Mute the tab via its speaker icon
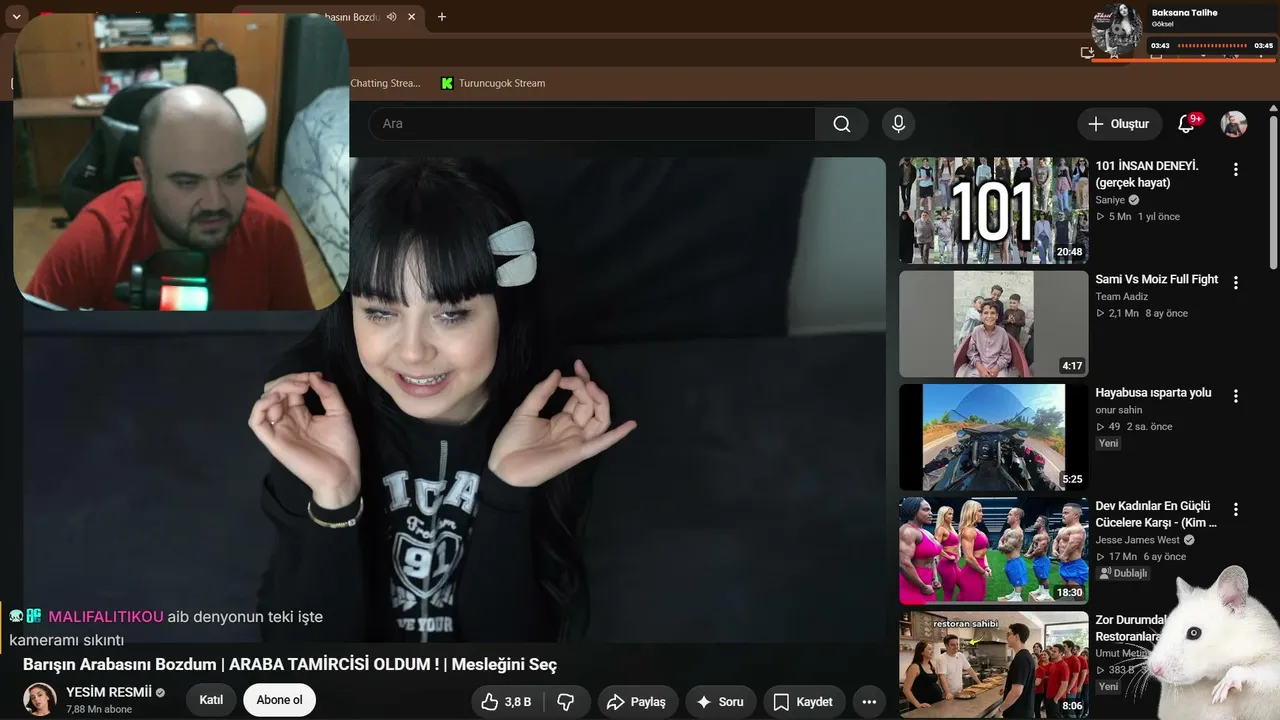1280x720 pixels. pyautogui.click(x=391, y=17)
